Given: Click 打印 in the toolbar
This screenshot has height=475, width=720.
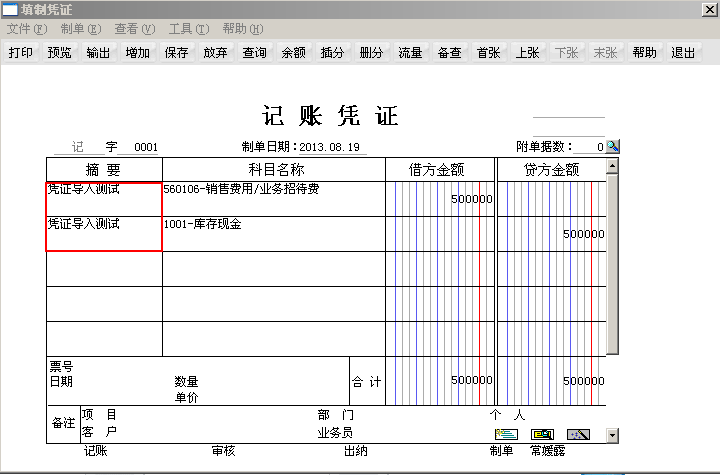Looking at the screenshot, I should pyautogui.click(x=20, y=52).
